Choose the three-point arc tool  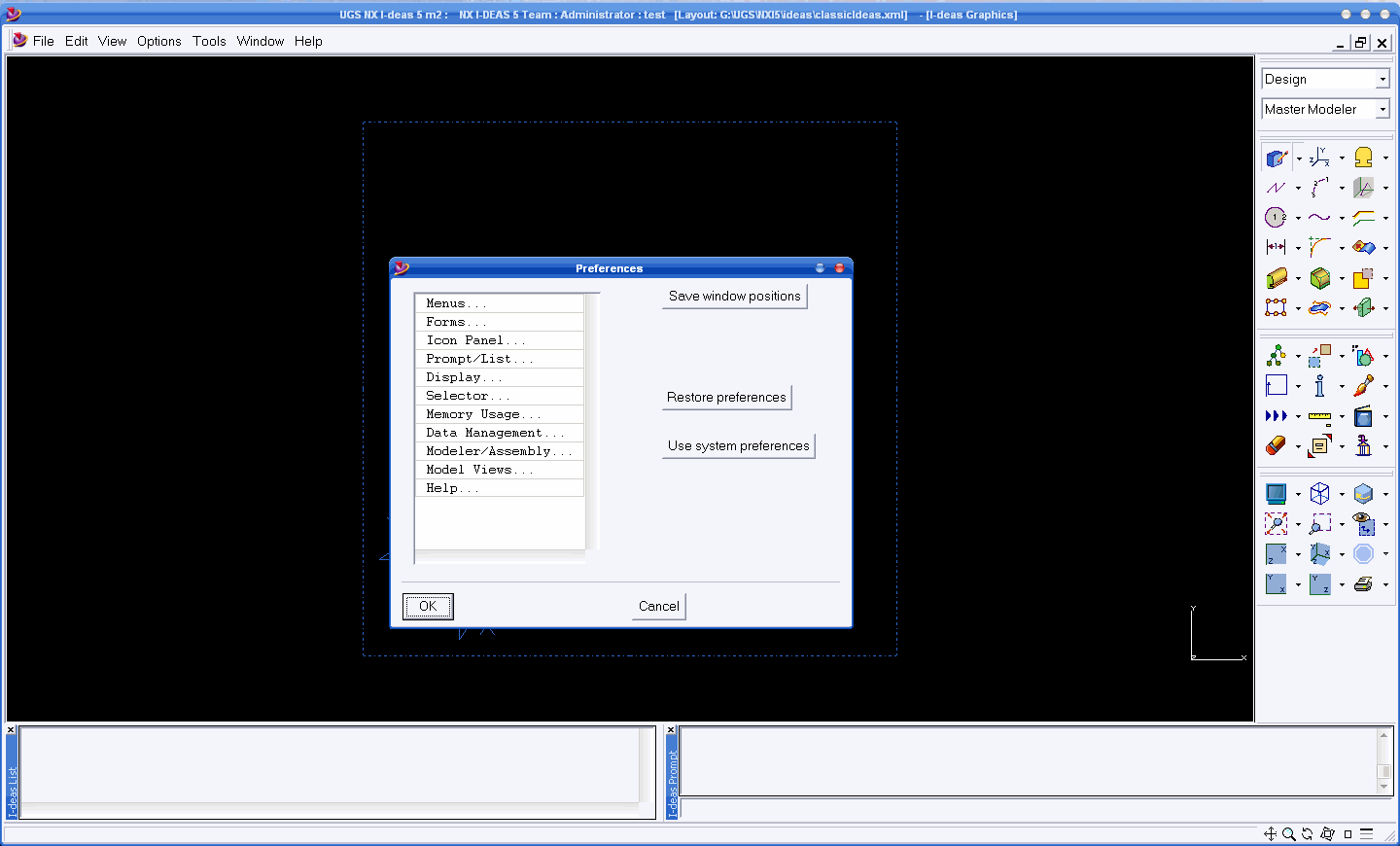pyautogui.click(x=1319, y=188)
